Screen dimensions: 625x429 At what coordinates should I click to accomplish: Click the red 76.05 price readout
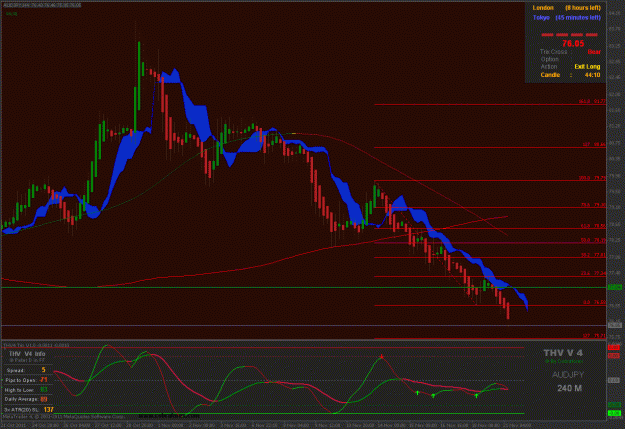(x=573, y=43)
